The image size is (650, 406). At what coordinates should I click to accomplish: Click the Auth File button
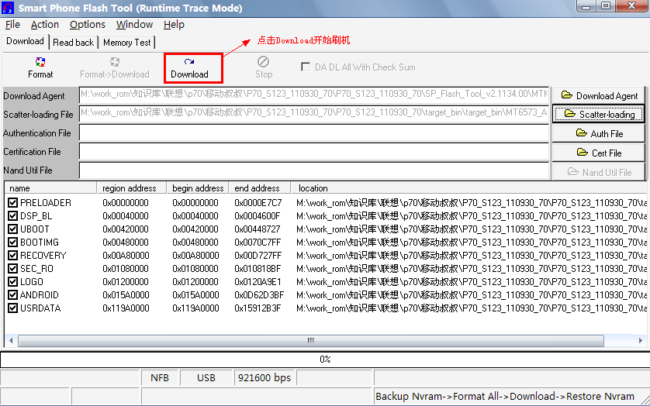click(599, 134)
